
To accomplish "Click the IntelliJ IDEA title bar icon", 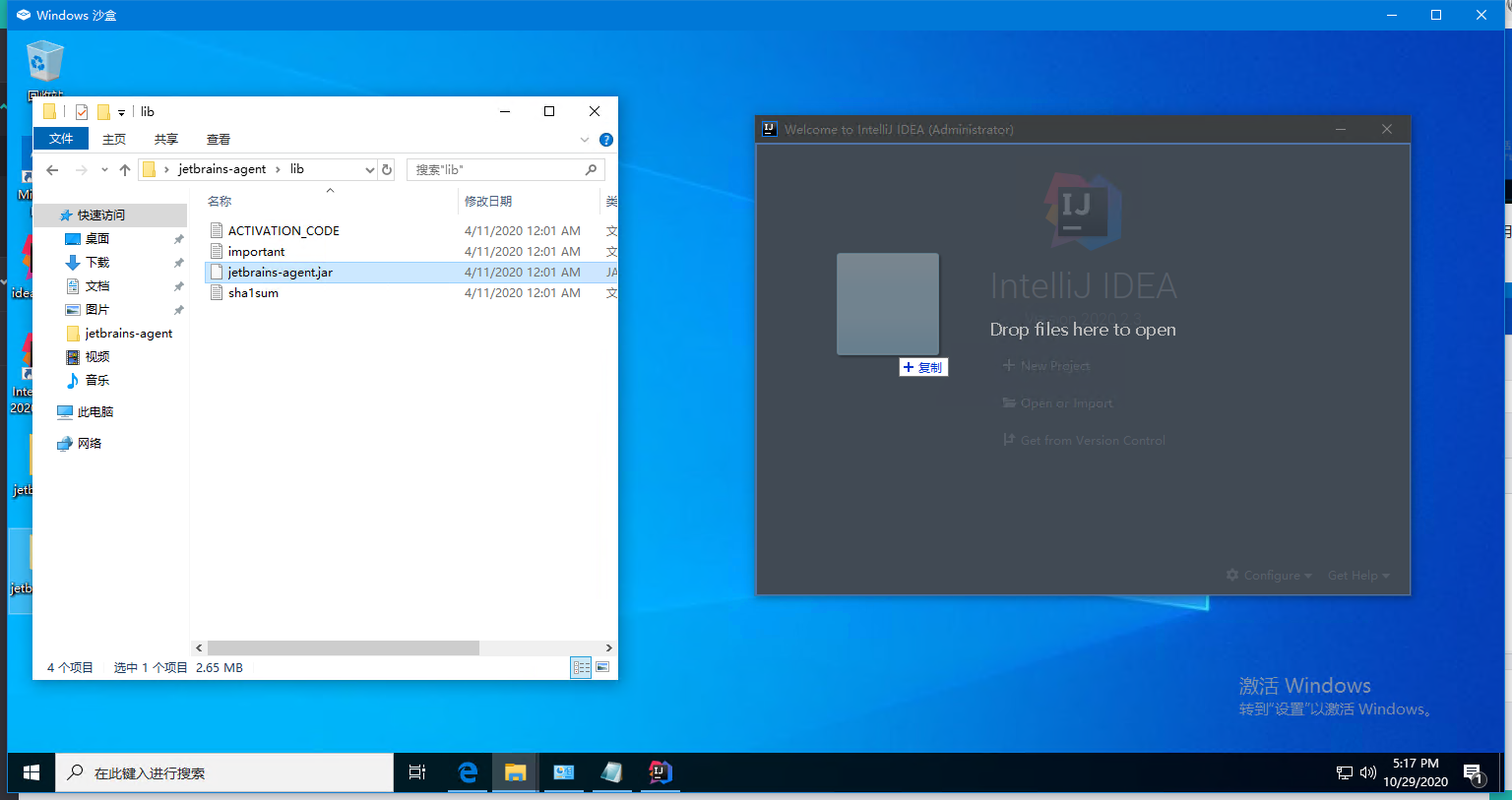I will 770,129.
